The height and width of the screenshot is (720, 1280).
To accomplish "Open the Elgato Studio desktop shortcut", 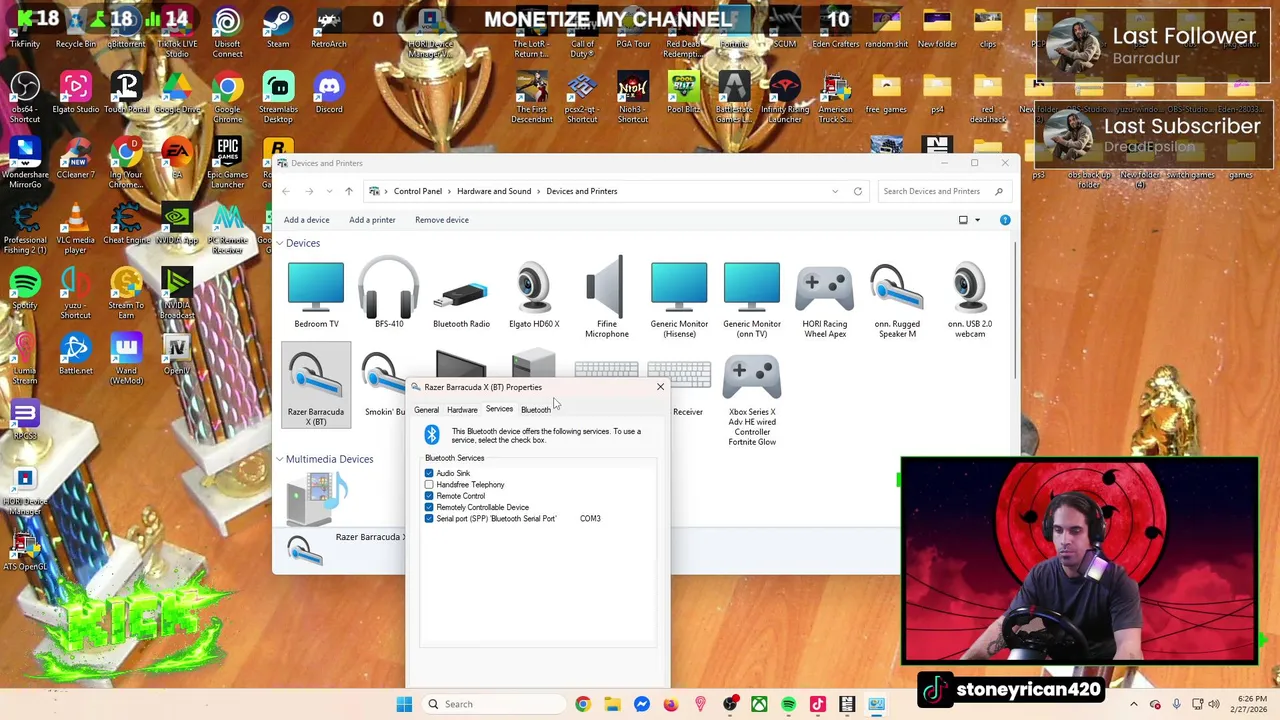I will [x=75, y=93].
